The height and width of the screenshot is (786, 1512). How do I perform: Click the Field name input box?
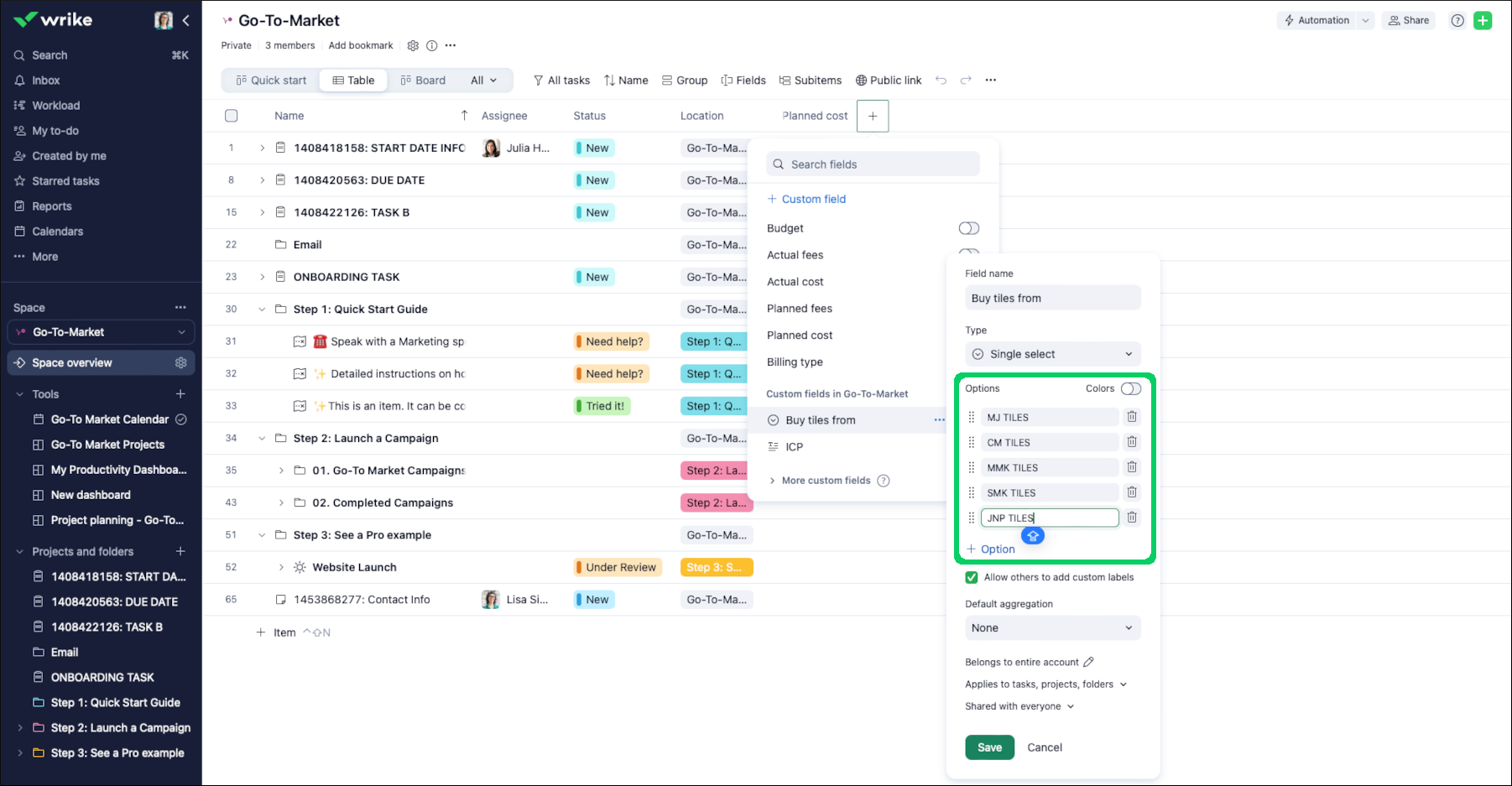coord(1053,298)
